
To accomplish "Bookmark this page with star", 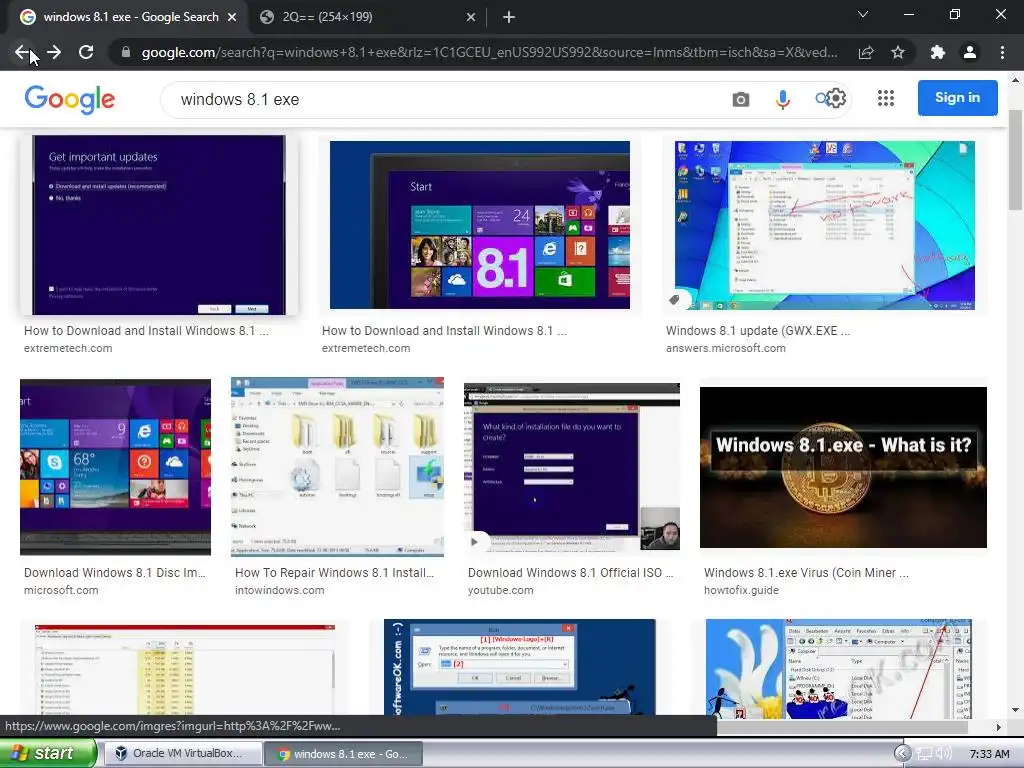I will click(898, 52).
